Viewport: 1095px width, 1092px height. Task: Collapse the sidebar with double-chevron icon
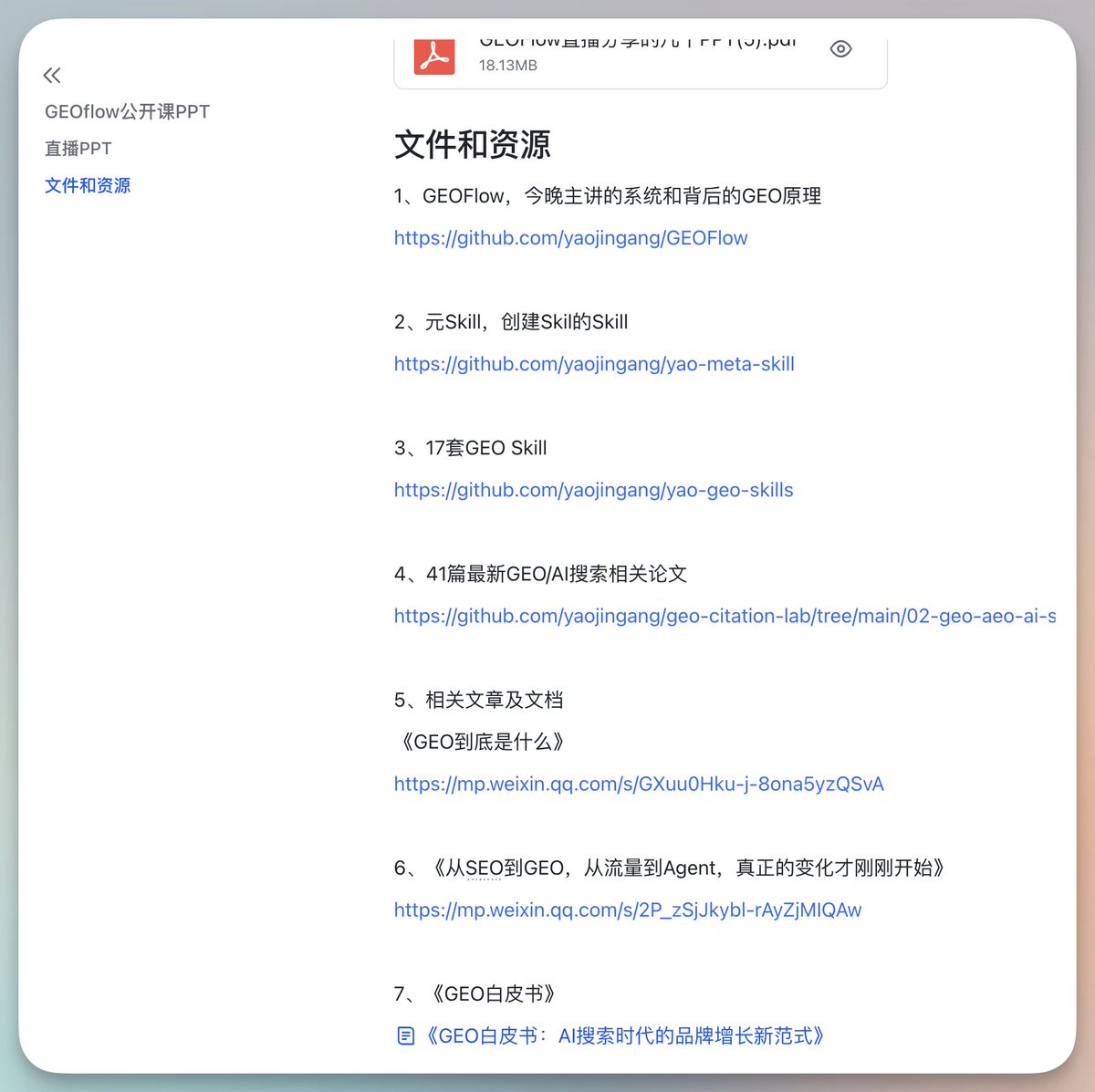coord(52,75)
